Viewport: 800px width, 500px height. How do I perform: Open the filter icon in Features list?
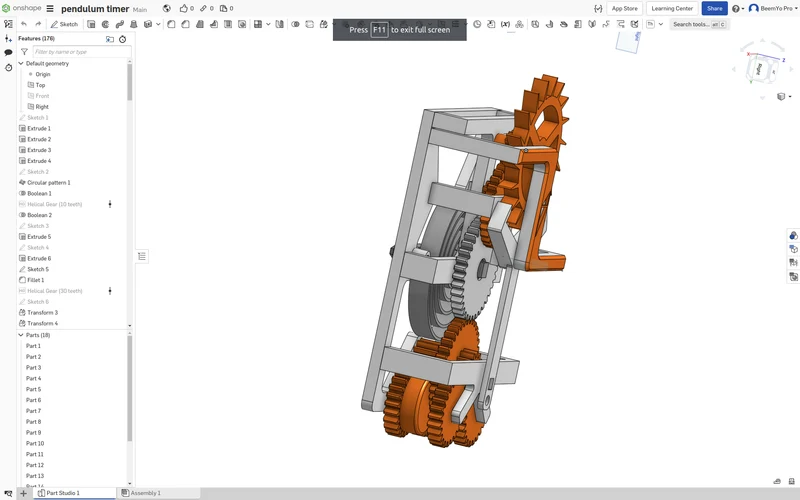pyautogui.click(x=24, y=52)
